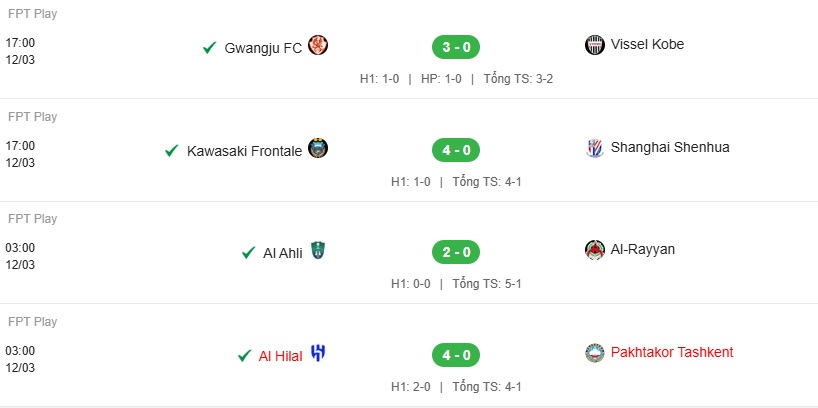Click the Shanghai Shenhua team logo
Screen dimensions: 818x408
coord(595,148)
